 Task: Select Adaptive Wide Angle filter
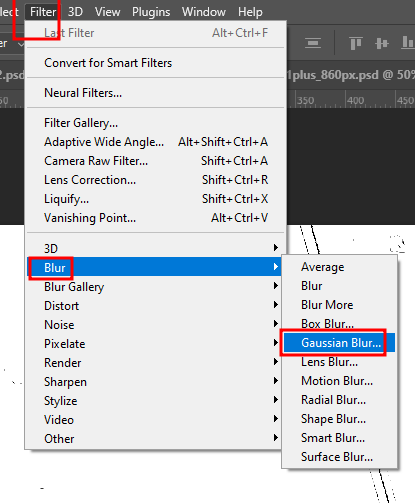(155, 142)
